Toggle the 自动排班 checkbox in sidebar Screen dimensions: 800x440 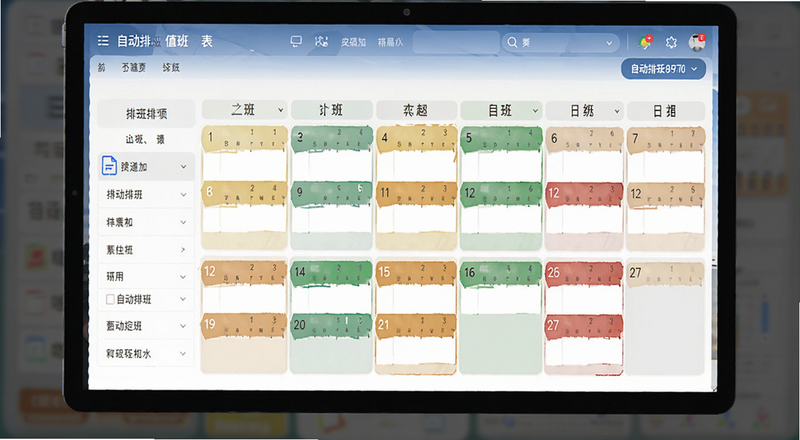110,300
